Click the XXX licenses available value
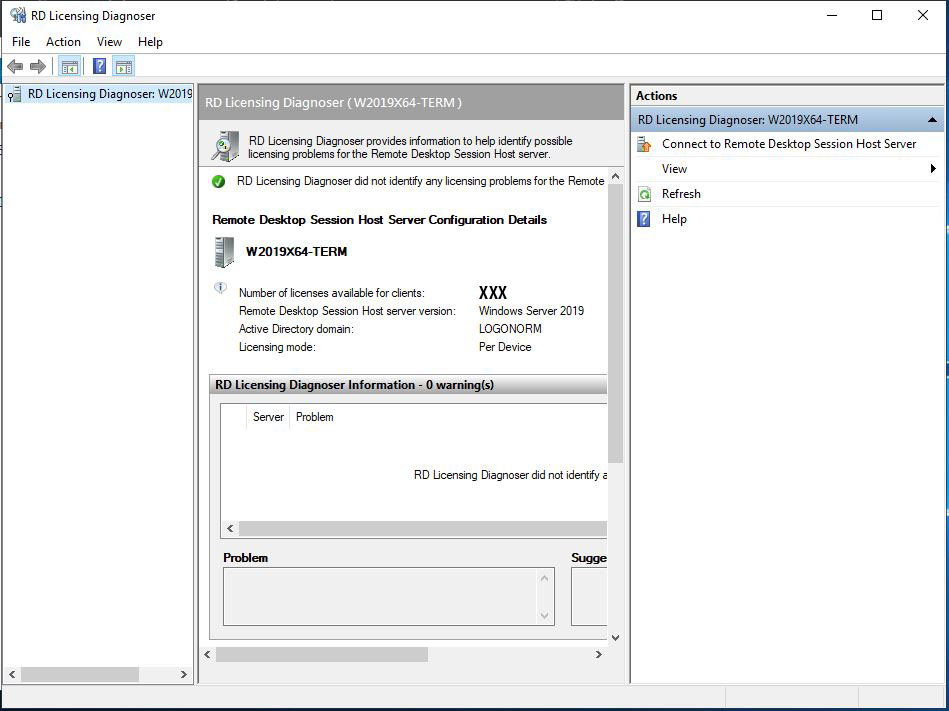Image resolution: width=949 pixels, height=711 pixels. point(493,293)
